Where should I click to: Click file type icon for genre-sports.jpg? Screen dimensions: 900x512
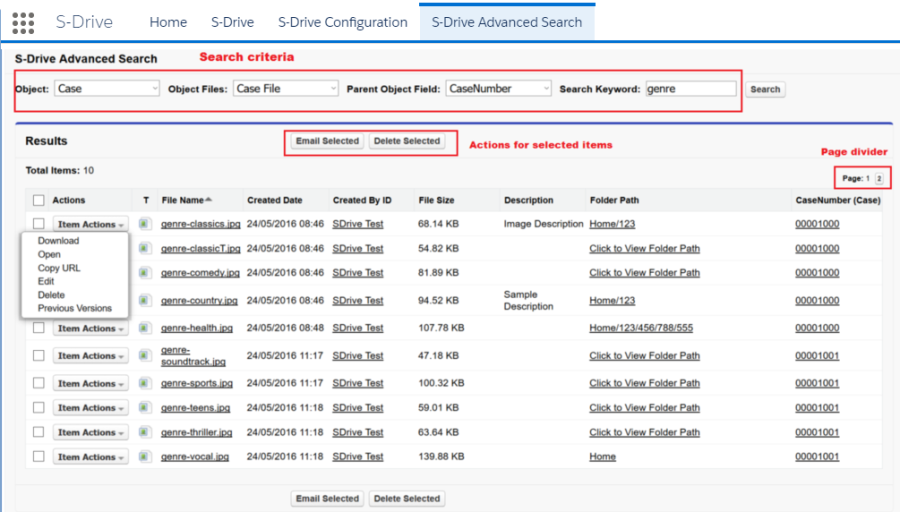pos(145,383)
